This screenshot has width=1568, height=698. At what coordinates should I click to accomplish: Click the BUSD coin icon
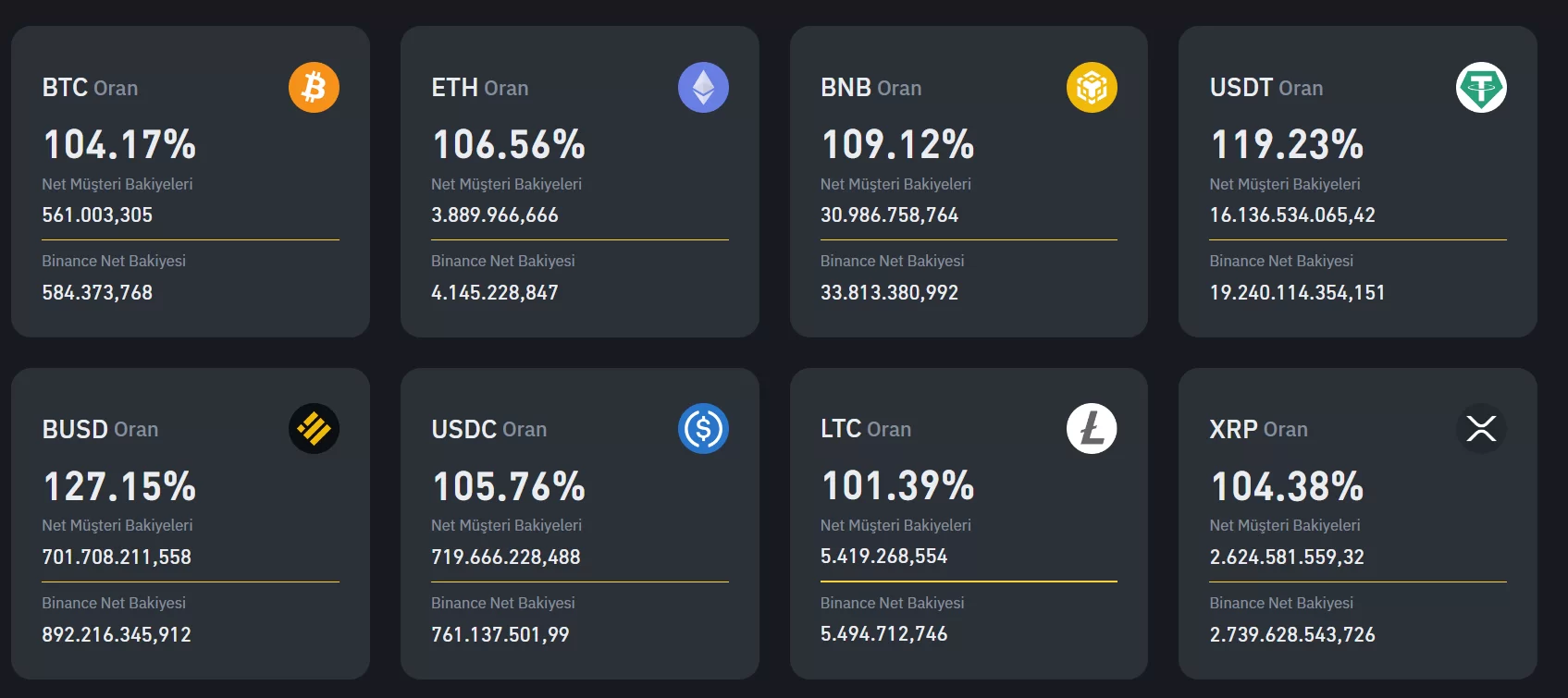[314, 429]
